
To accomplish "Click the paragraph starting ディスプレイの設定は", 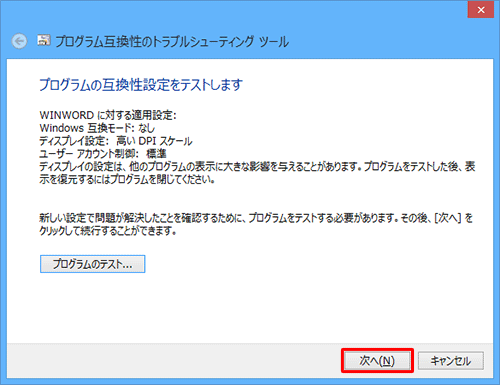I will [257, 173].
